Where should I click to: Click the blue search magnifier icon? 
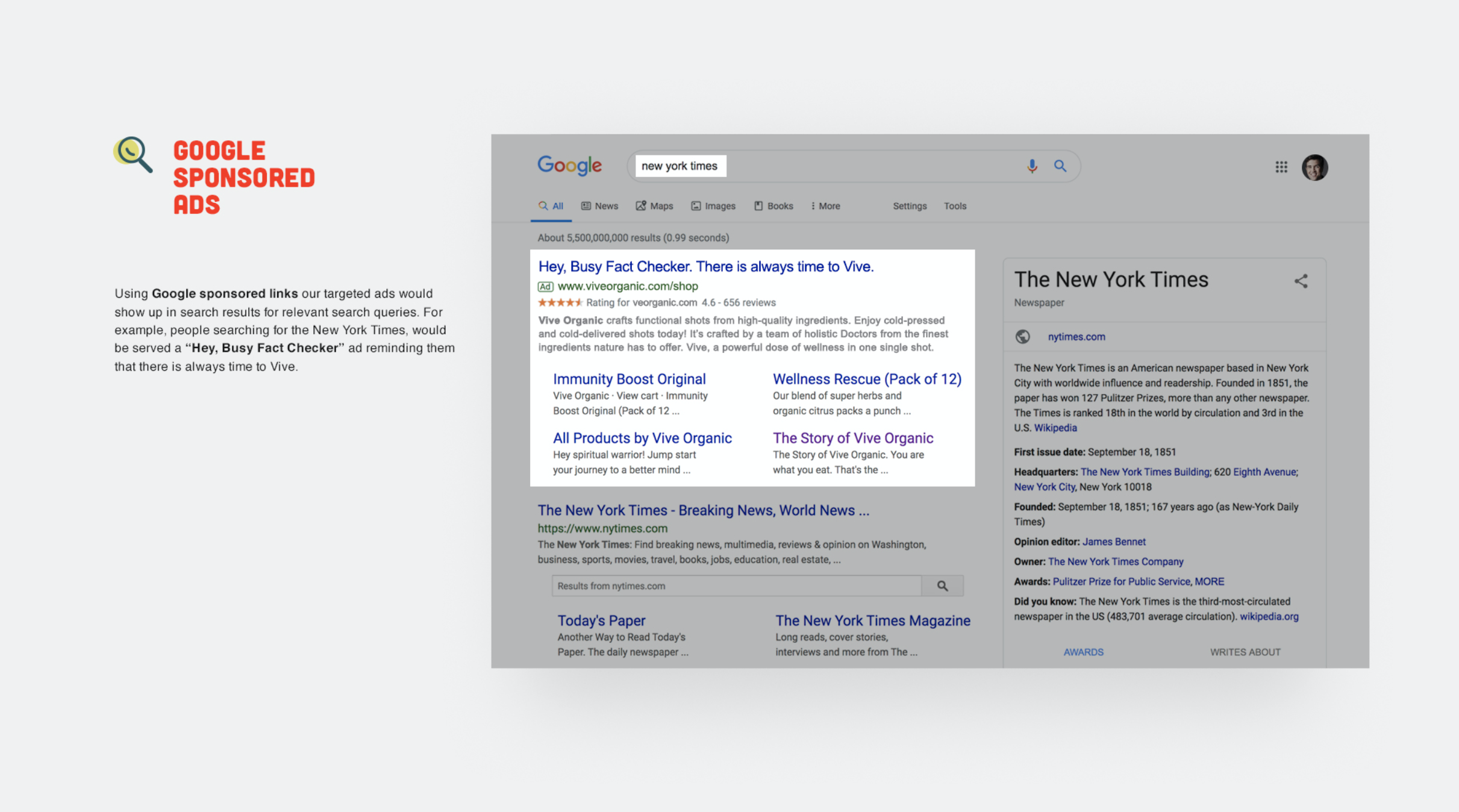(1060, 166)
